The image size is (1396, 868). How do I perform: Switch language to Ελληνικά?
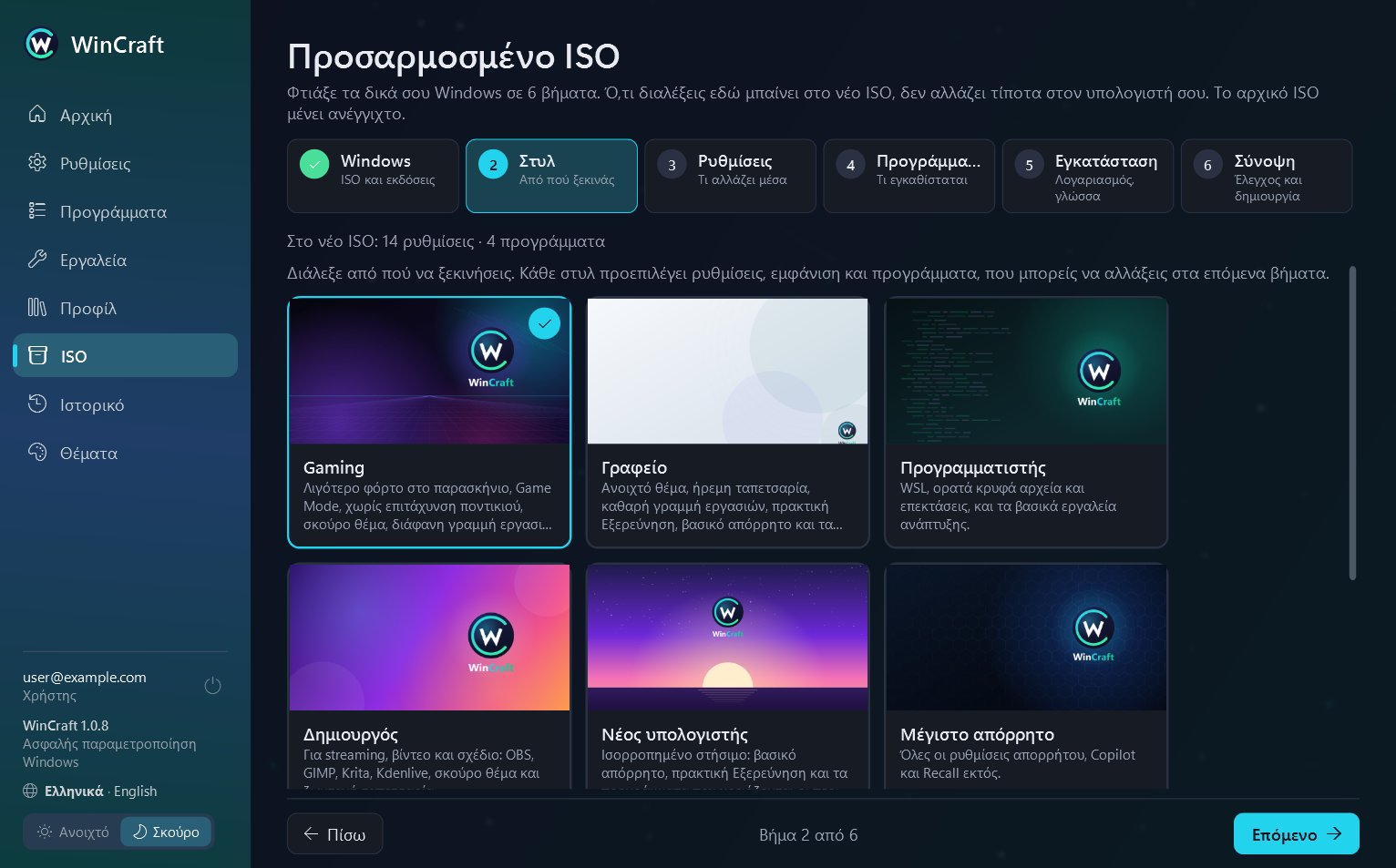tap(74, 791)
